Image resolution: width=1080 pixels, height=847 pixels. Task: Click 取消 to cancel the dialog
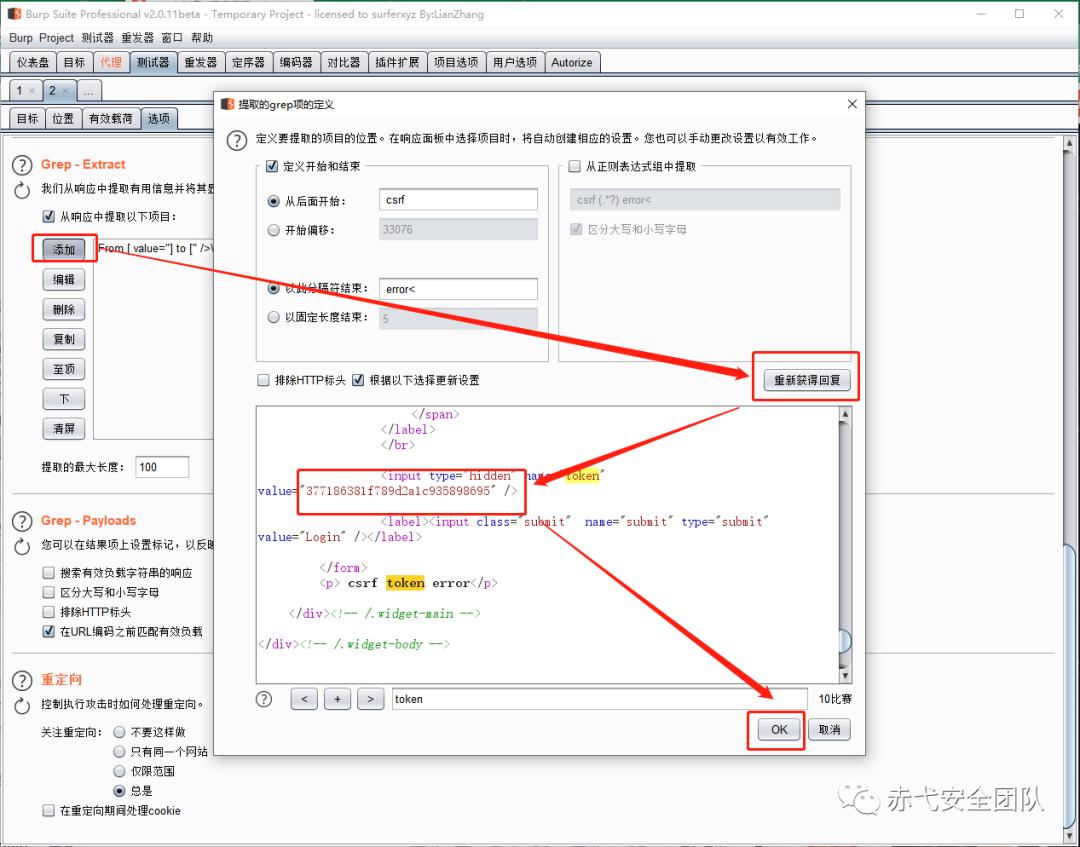[829, 729]
